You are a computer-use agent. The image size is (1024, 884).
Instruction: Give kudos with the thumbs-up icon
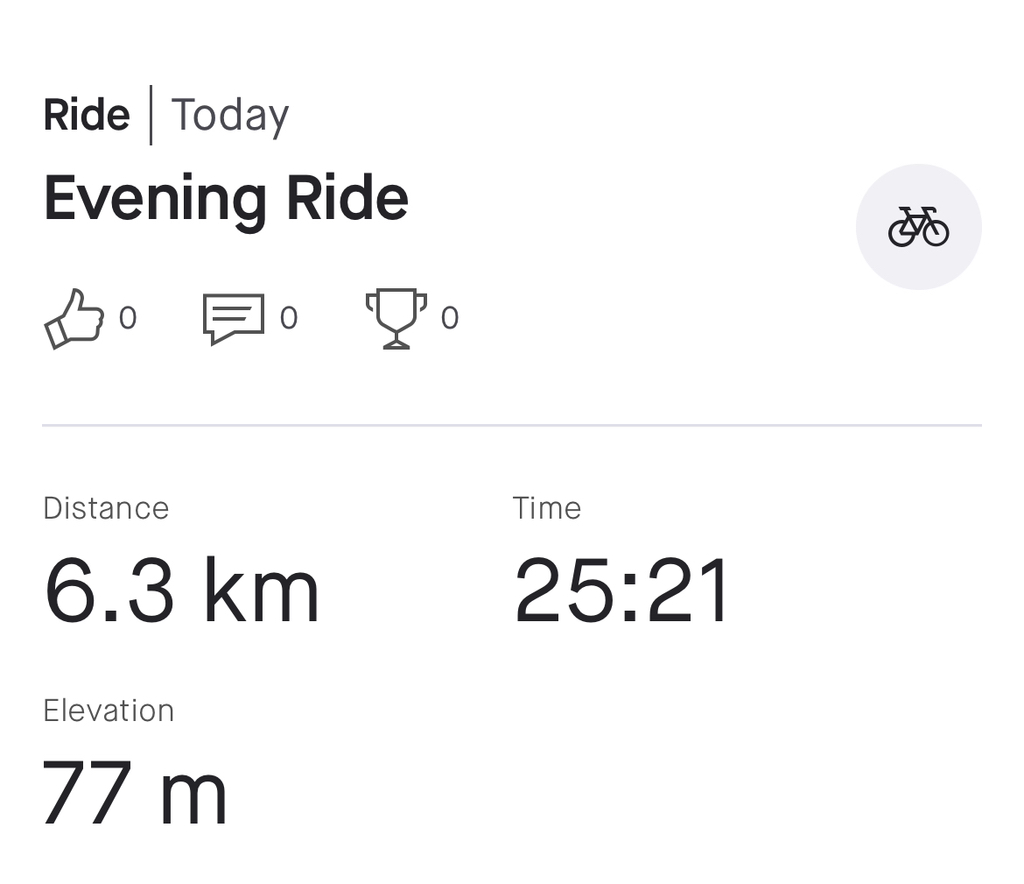tap(74, 319)
